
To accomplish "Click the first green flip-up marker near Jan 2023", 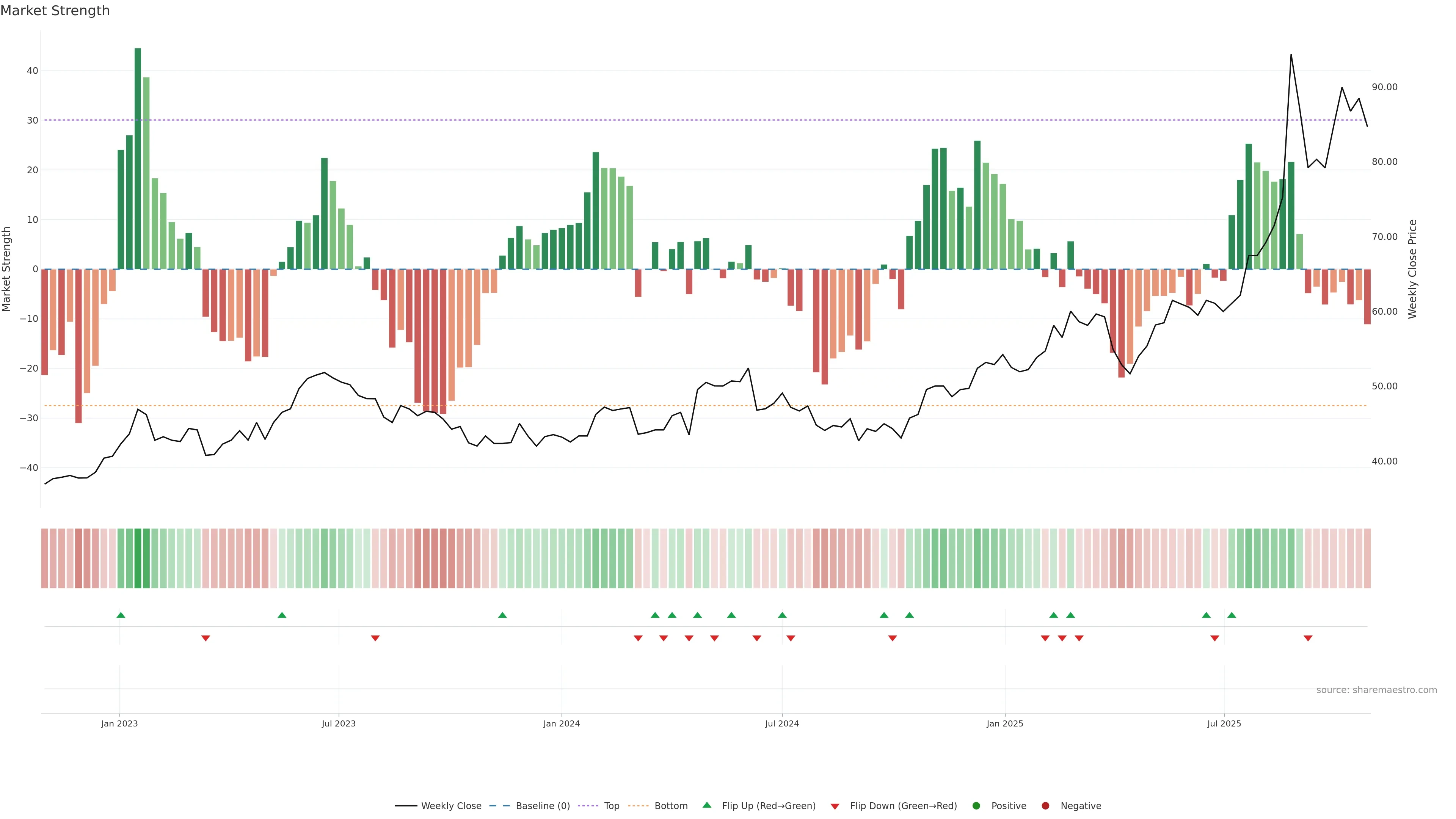I will point(121,615).
